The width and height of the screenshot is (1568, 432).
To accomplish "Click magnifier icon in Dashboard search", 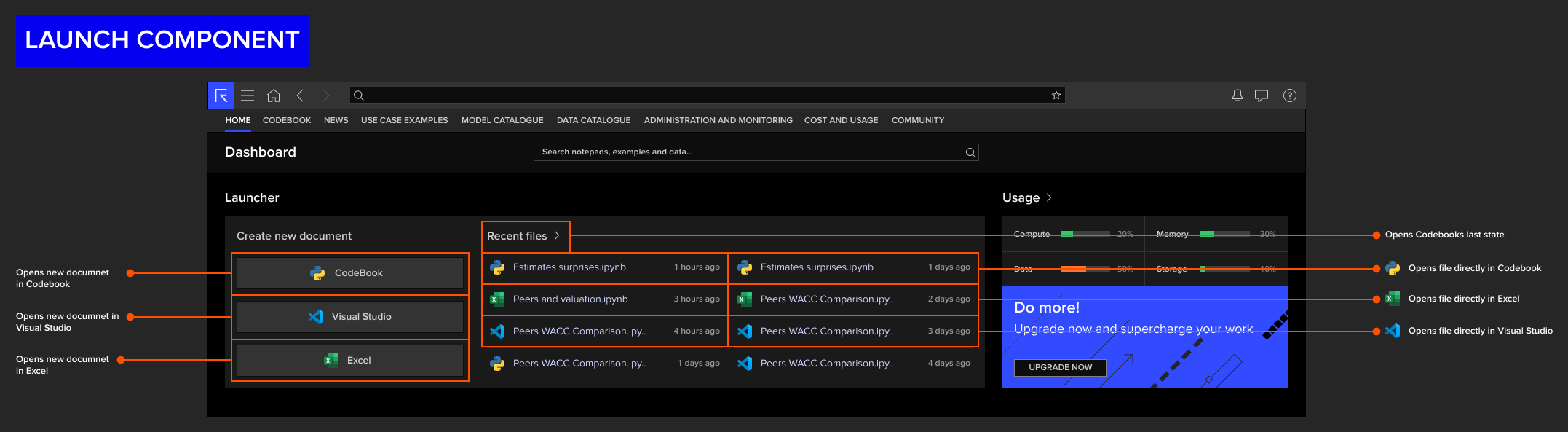I will [970, 152].
